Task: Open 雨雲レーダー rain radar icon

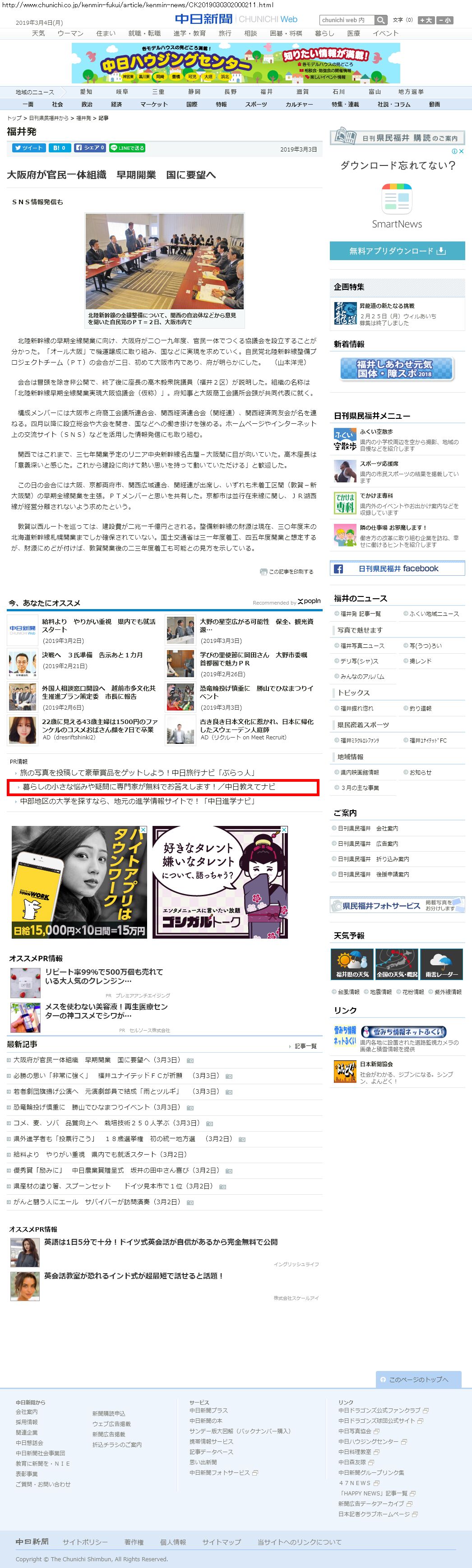Action: pos(441,963)
